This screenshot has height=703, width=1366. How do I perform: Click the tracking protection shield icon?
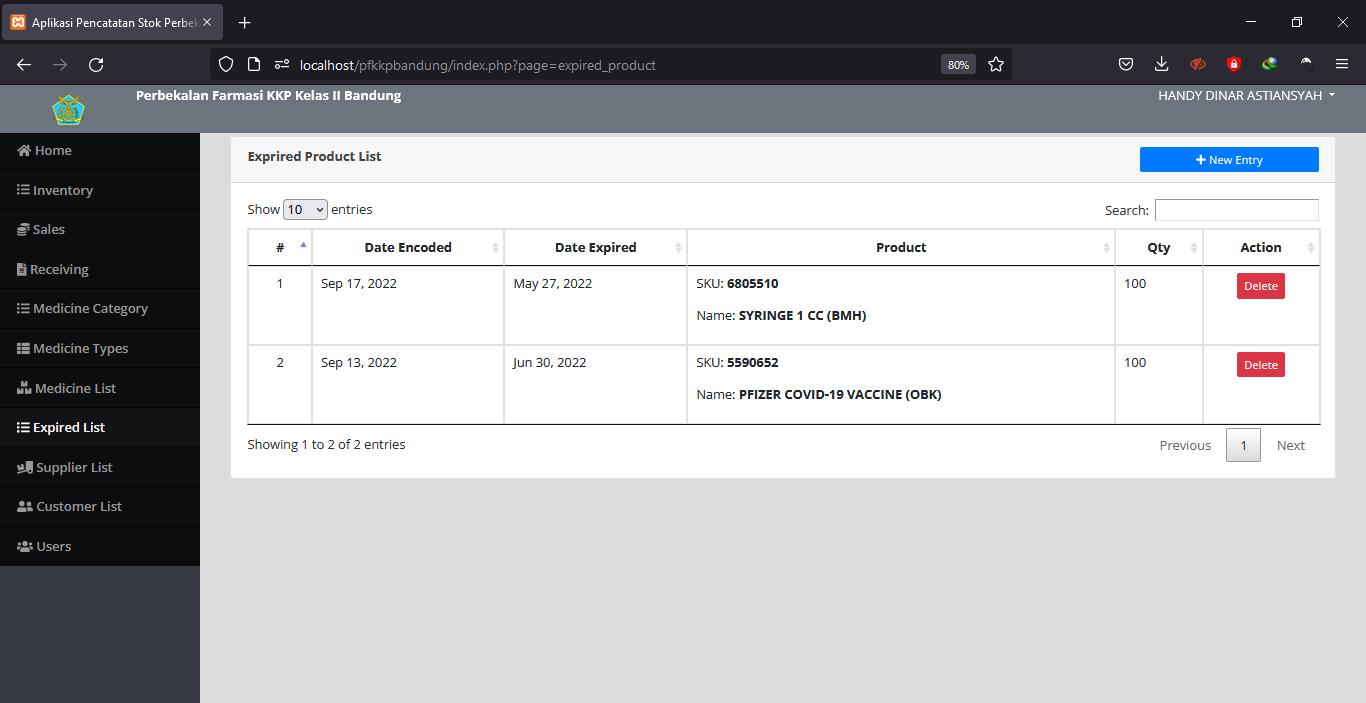tap(226, 65)
